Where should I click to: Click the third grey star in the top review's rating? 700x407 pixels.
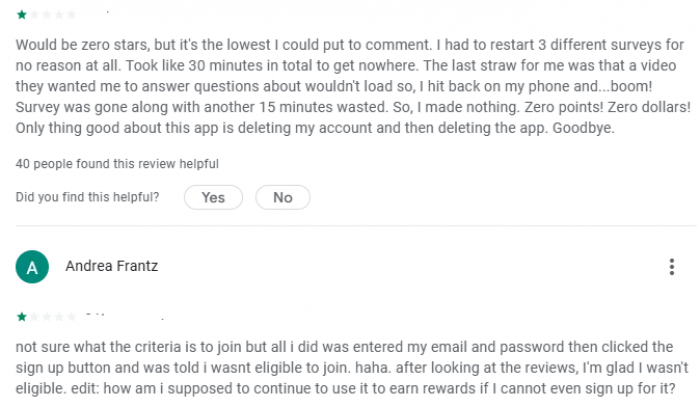[x=46, y=15]
